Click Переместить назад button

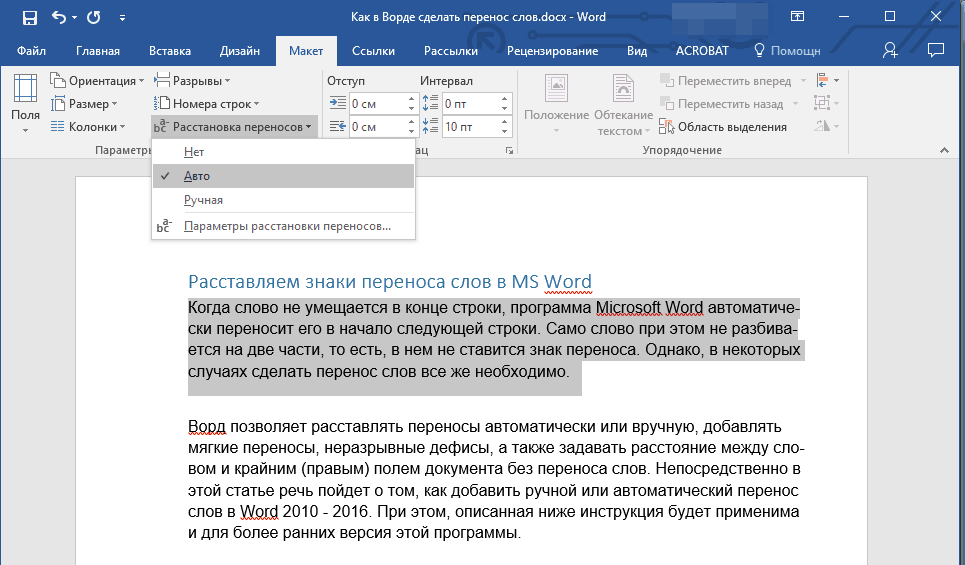[x=723, y=104]
